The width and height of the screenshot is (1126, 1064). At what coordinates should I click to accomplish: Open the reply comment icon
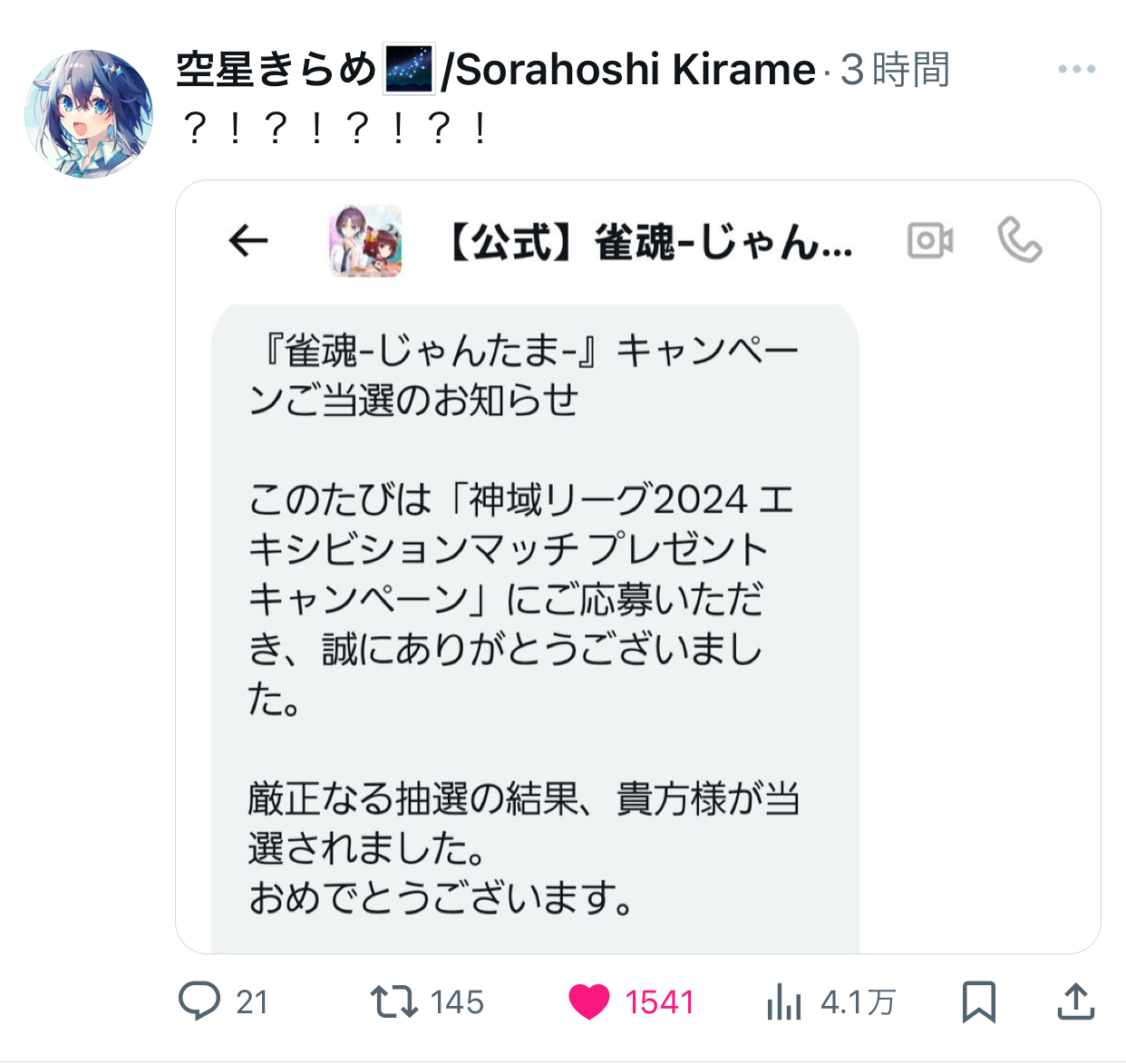[x=199, y=1001]
